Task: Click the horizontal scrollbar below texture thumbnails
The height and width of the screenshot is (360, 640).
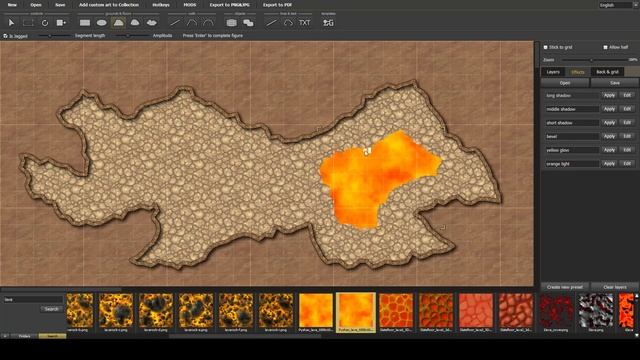Action: coord(245,336)
